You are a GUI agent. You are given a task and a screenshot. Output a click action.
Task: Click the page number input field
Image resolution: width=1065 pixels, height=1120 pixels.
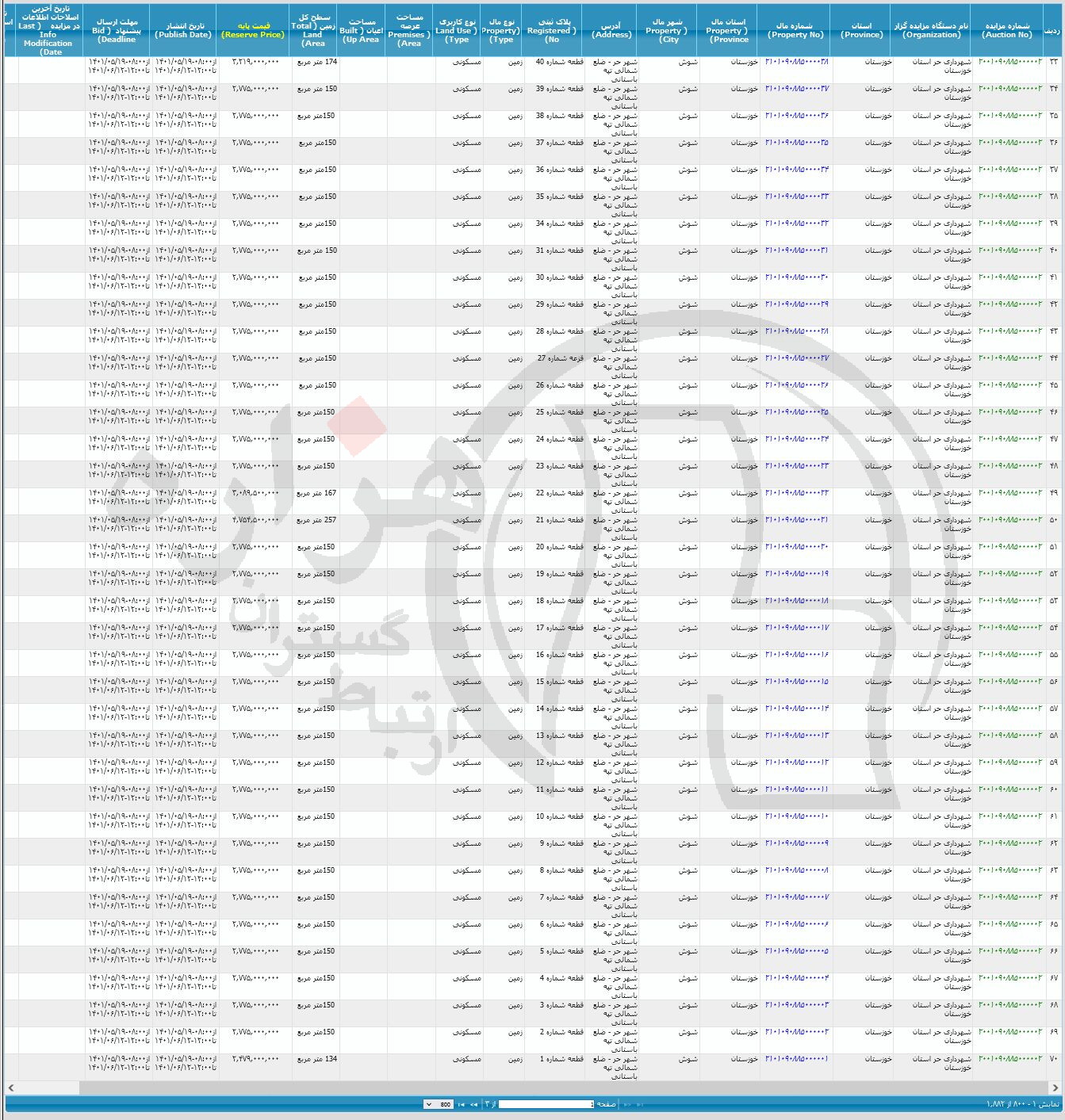(546, 1104)
